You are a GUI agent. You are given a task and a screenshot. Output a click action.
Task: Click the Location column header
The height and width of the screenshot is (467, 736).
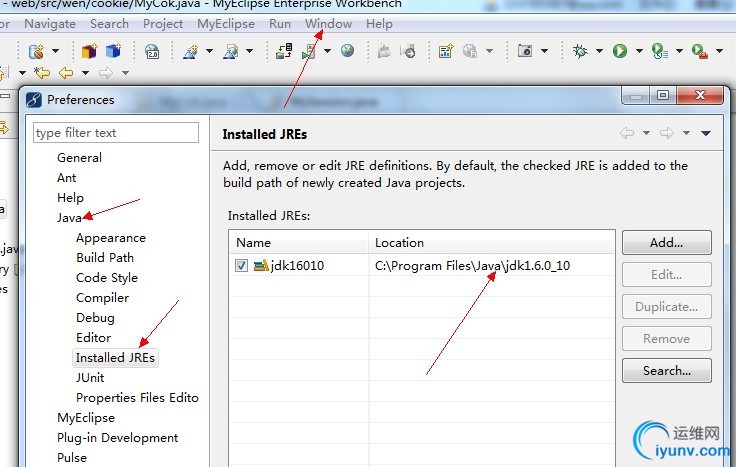tap(491, 243)
